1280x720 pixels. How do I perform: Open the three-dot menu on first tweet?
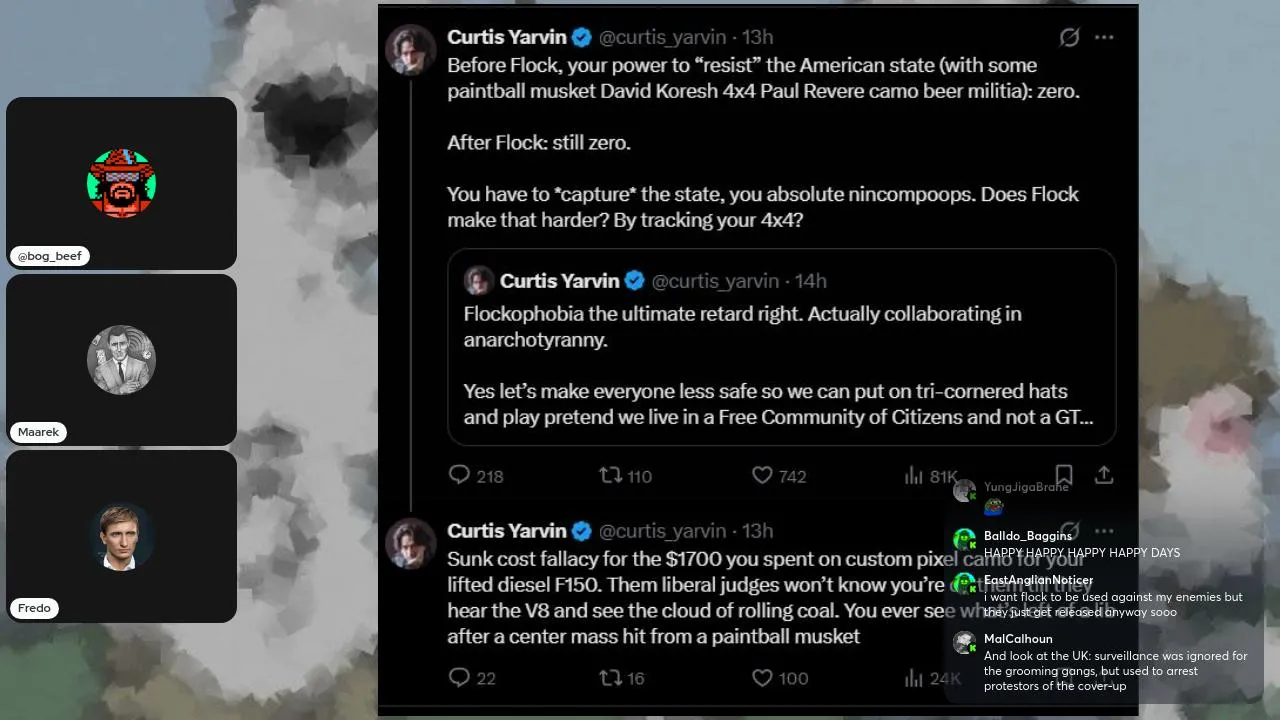coord(1104,37)
